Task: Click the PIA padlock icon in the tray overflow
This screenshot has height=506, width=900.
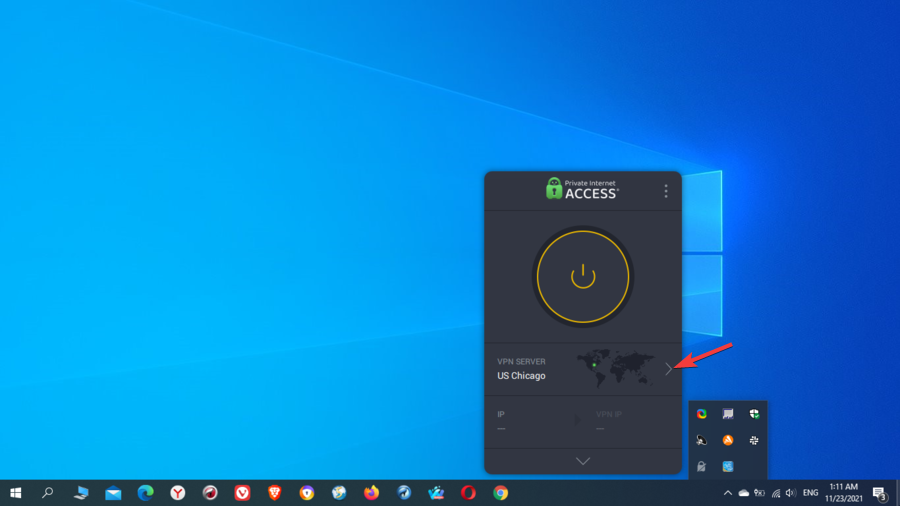Action: point(701,467)
